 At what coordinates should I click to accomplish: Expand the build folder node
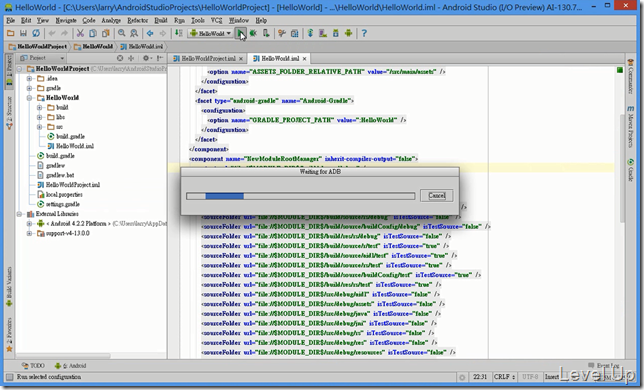pos(39,108)
